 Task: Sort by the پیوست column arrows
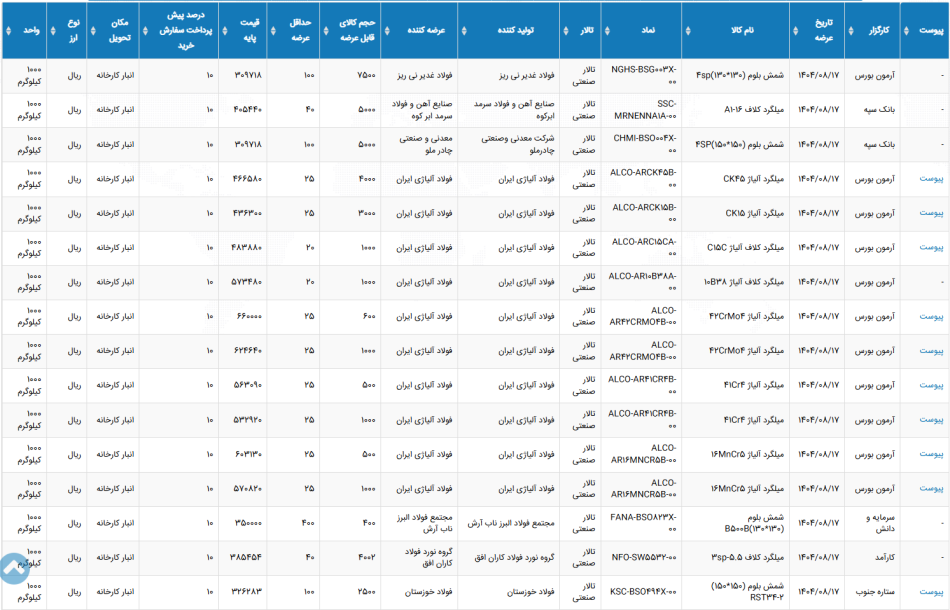[x=906, y=30]
